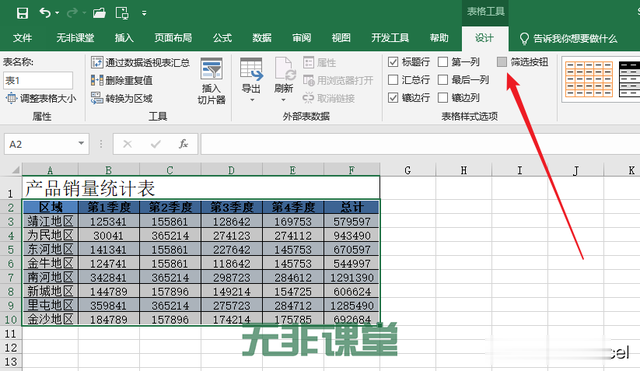Click cell with value 30041
Screen dimensions: 640x371
(x=109, y=235)
